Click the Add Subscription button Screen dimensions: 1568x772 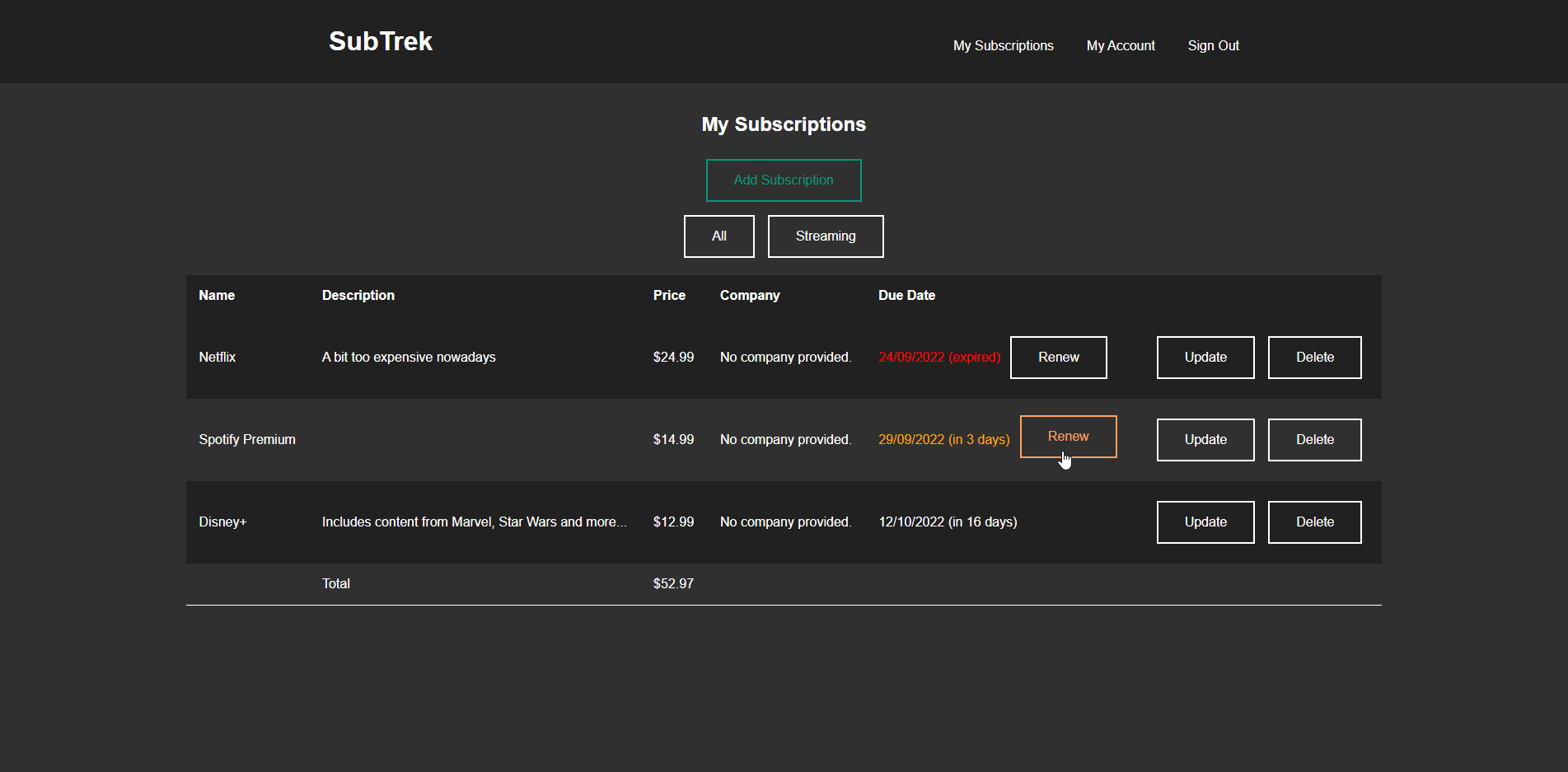[x=783, y=180]
